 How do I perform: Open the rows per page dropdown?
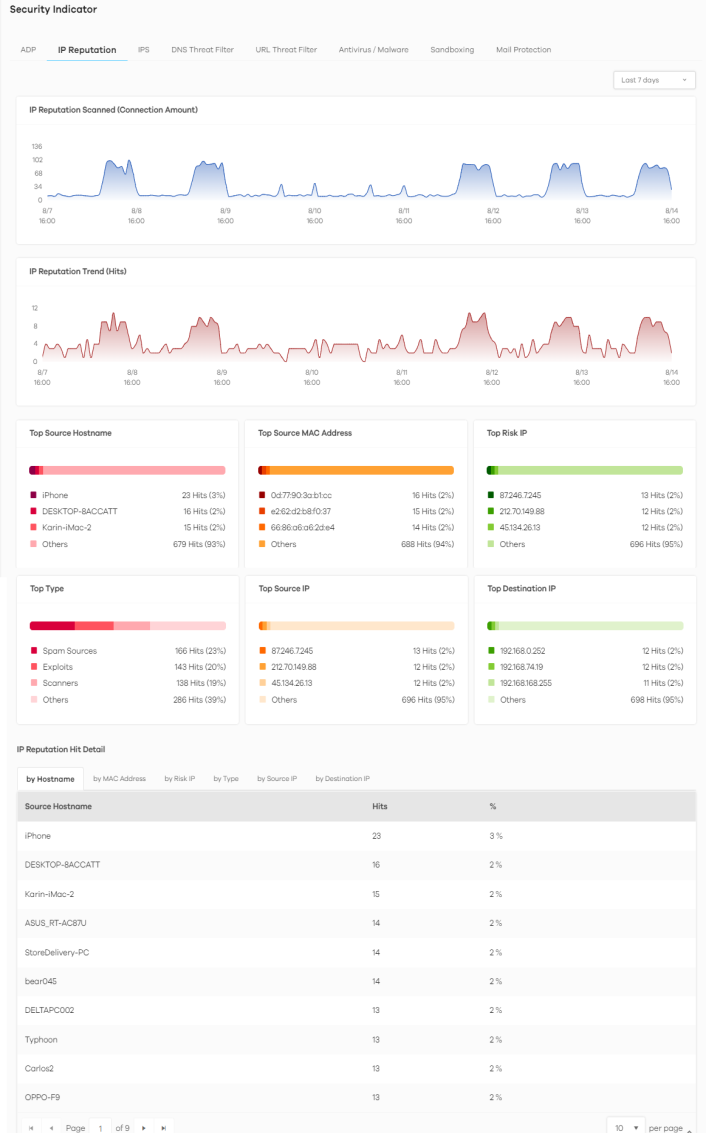pyautogui.click(x=626, y=1127)
